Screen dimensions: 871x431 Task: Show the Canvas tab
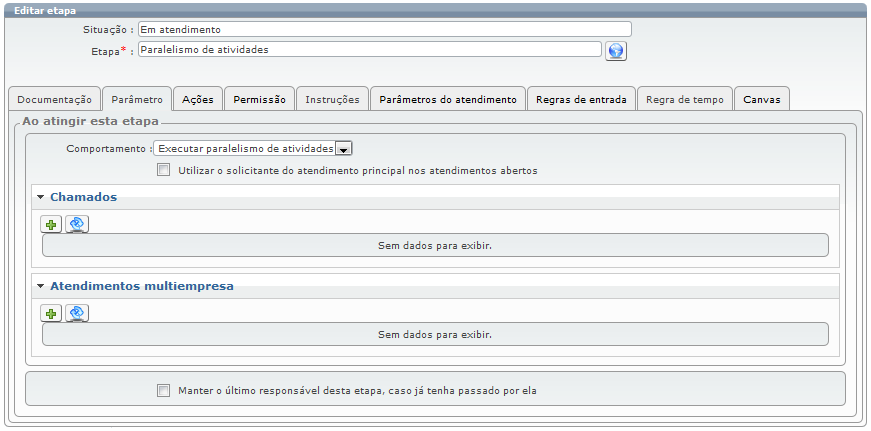click(x=761, y=100)
